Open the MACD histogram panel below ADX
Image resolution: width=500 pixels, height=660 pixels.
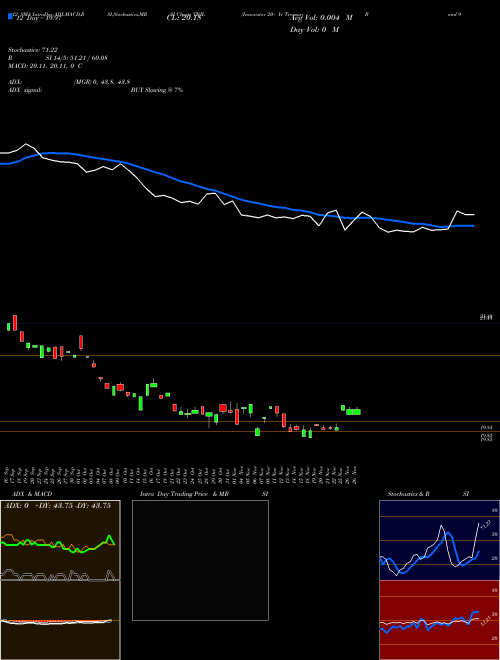pyautogui.click(x=60, y=620)
